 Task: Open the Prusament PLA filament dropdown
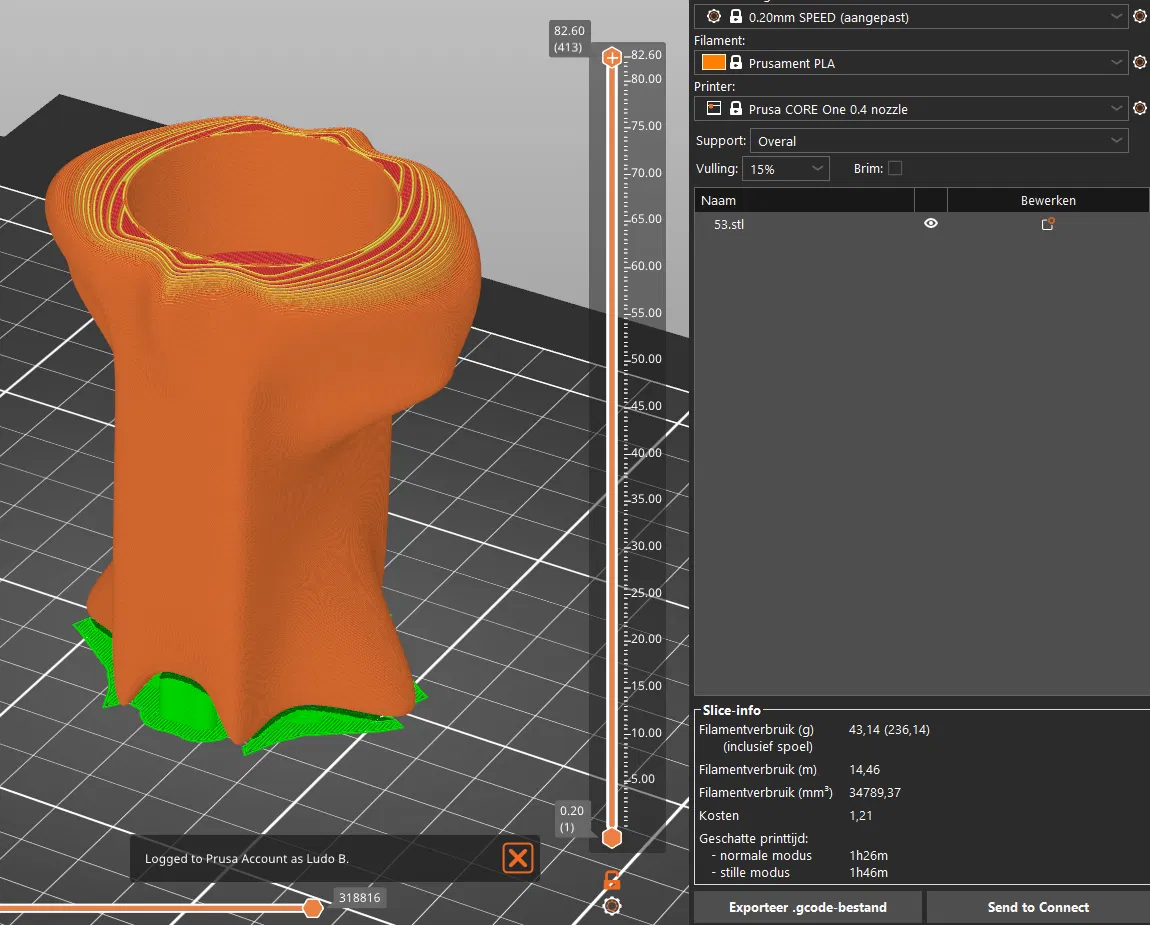click(x=910, y=63)
